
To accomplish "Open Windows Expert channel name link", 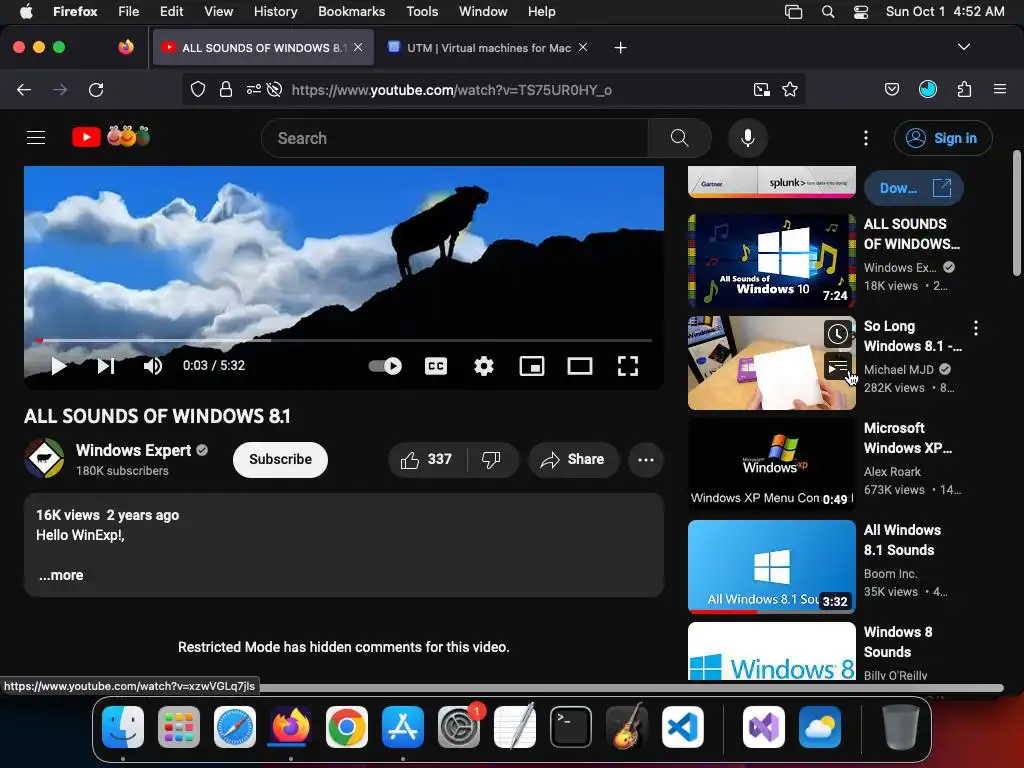I will (x=133, y=451).
